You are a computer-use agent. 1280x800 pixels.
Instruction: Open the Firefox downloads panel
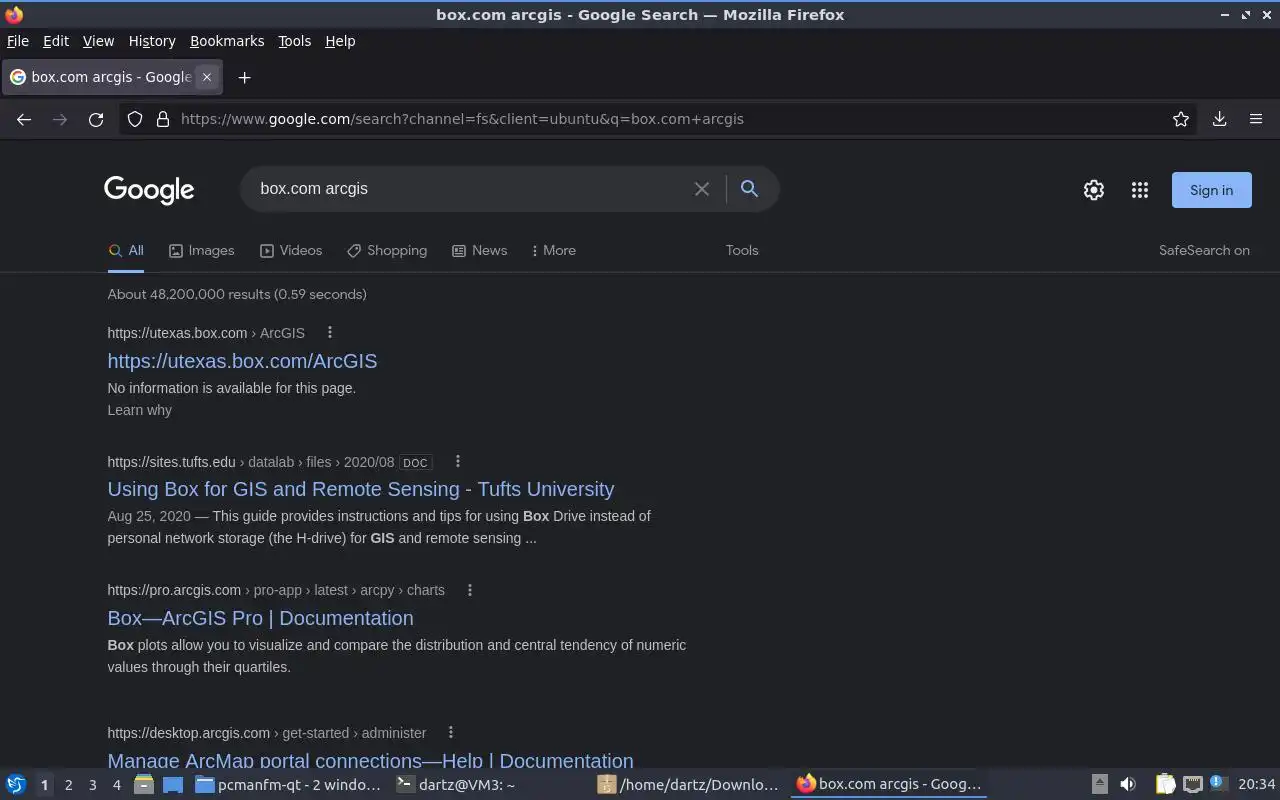tap(1220, 119)
